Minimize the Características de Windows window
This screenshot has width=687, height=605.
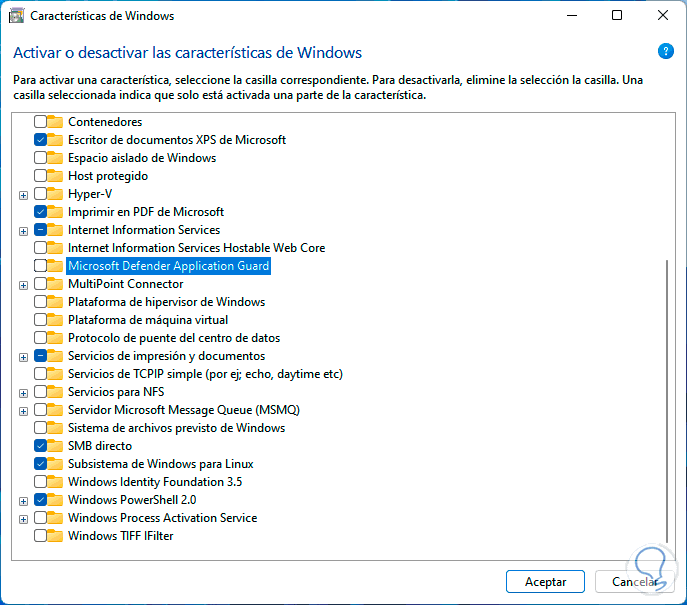coord(571,15)
